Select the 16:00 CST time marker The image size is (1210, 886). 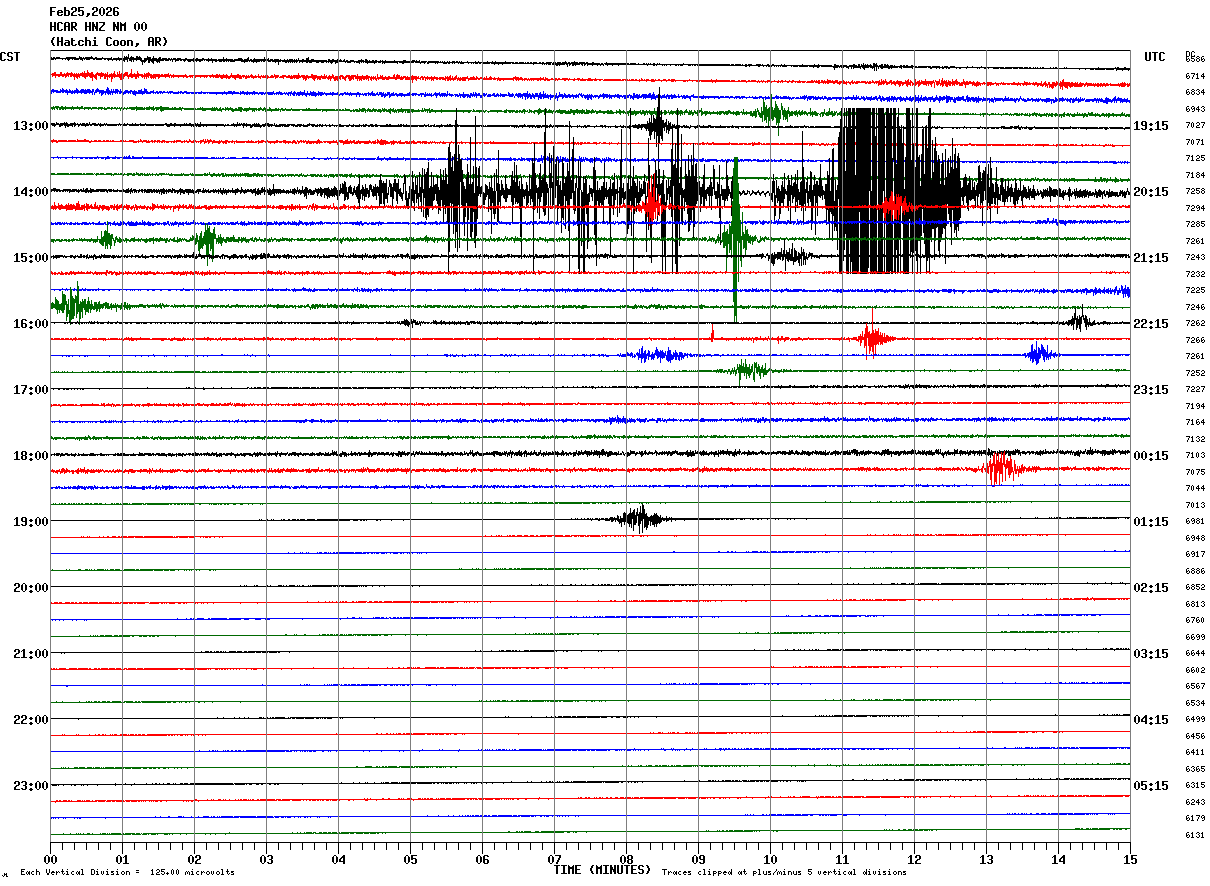tap(30, 324)
